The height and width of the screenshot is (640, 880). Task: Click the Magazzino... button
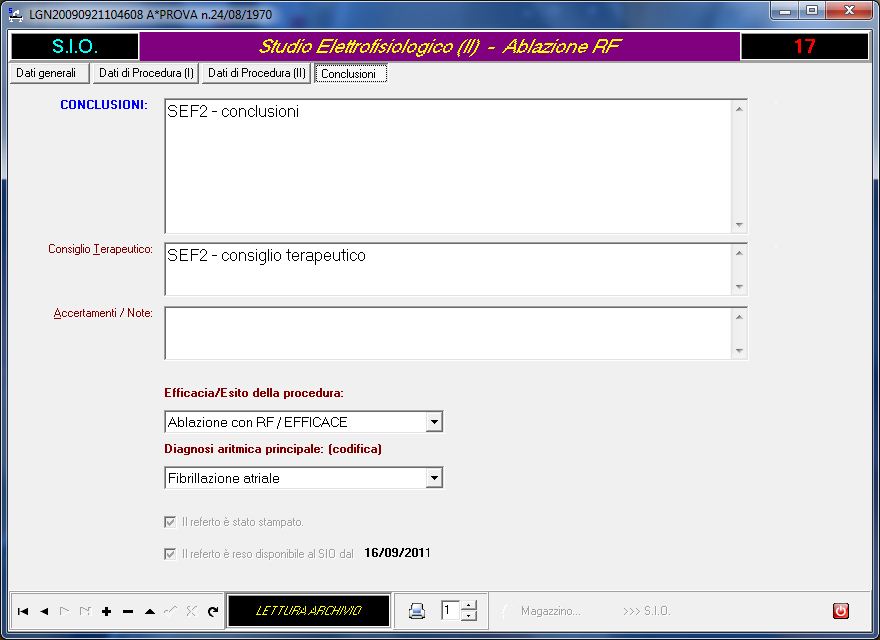click(550, 611)
